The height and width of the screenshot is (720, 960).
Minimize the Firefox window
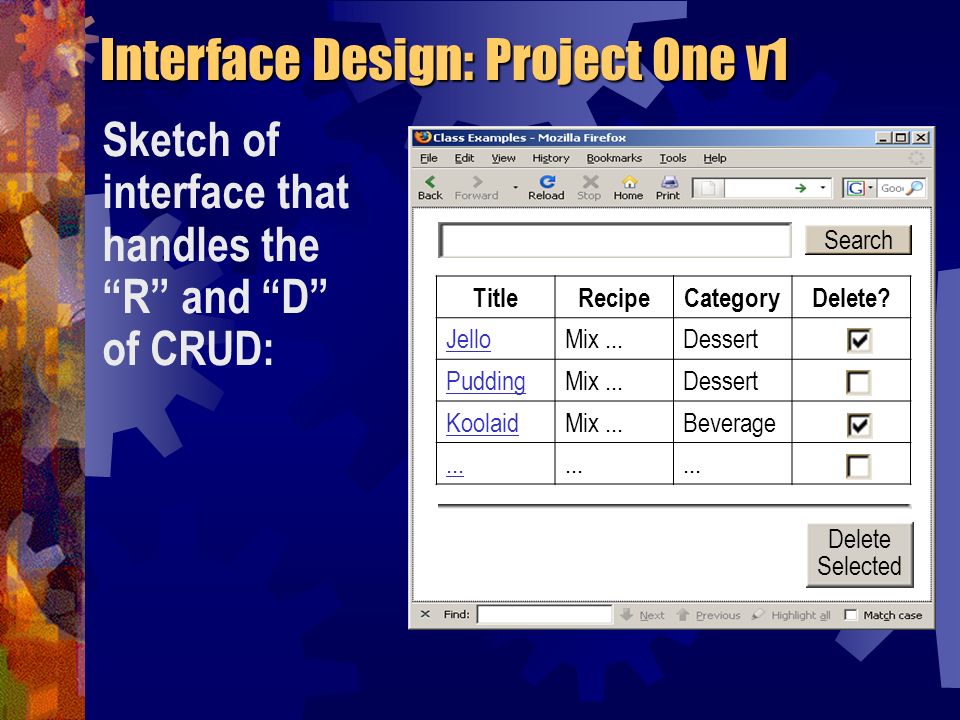[882, 138]
